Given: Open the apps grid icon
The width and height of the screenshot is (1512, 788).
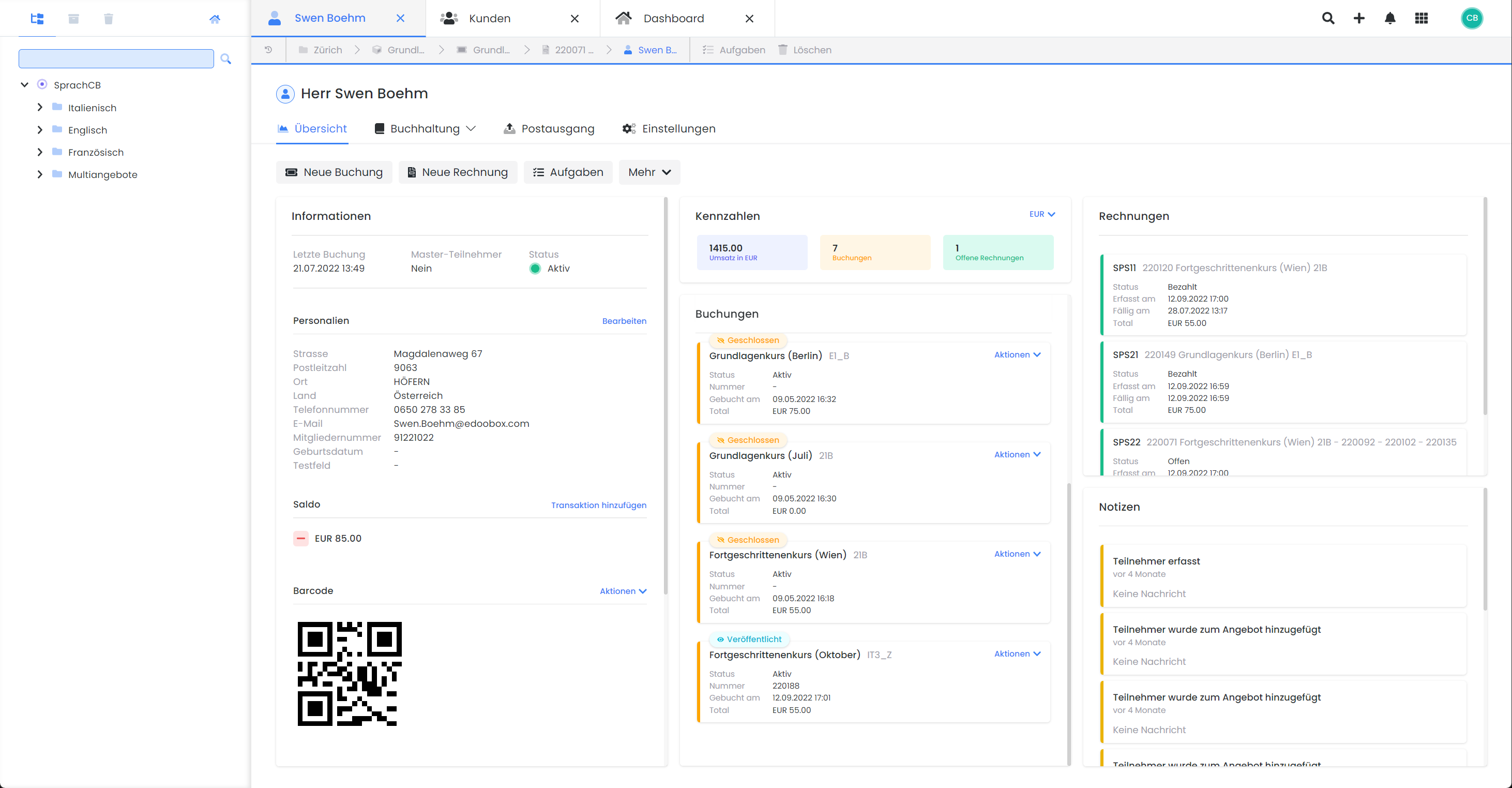Looking at the screenshot, I should tap(1421, 18).
